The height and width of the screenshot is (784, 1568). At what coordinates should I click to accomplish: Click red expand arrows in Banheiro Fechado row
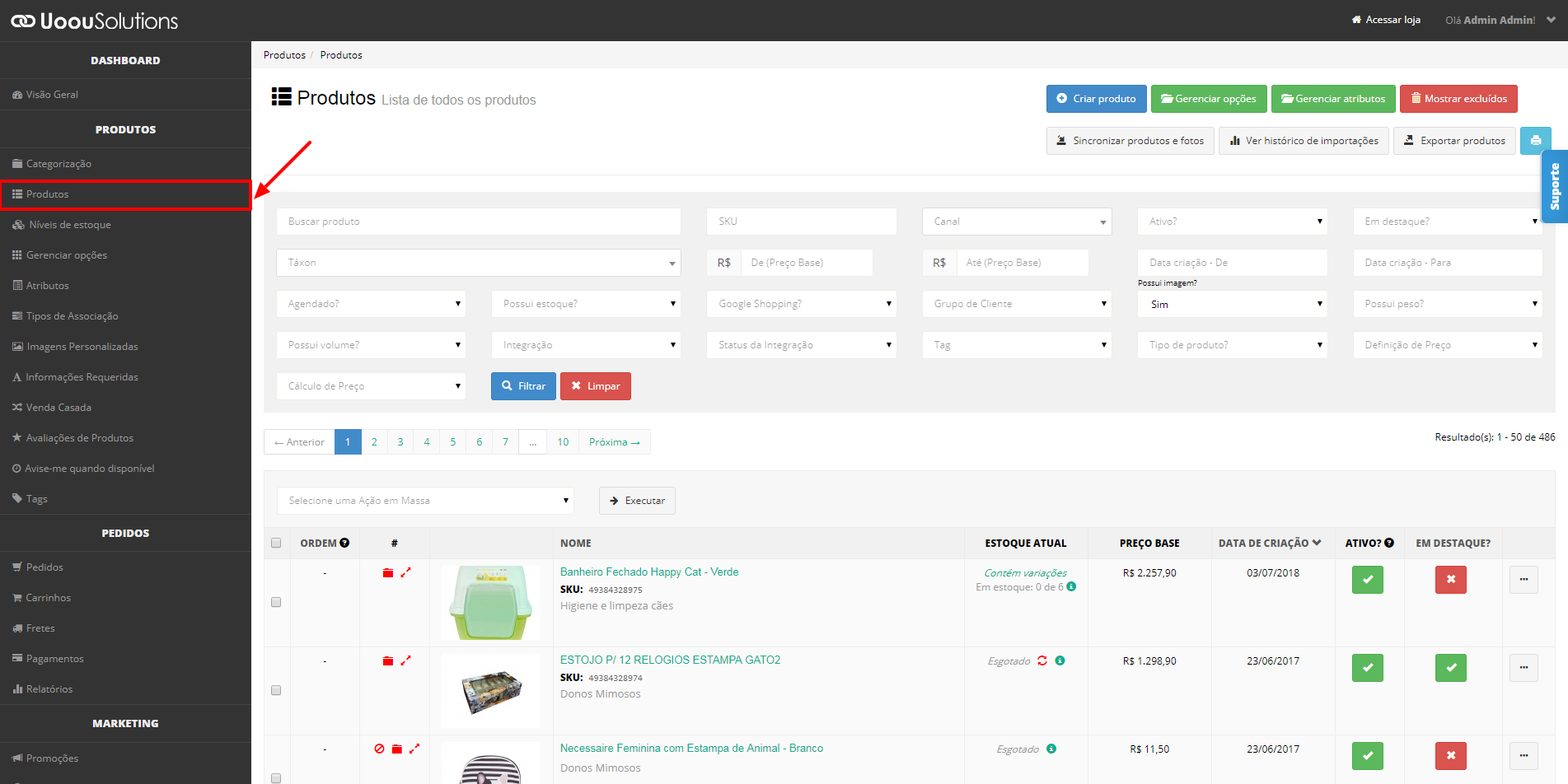(x=405, y=572)
